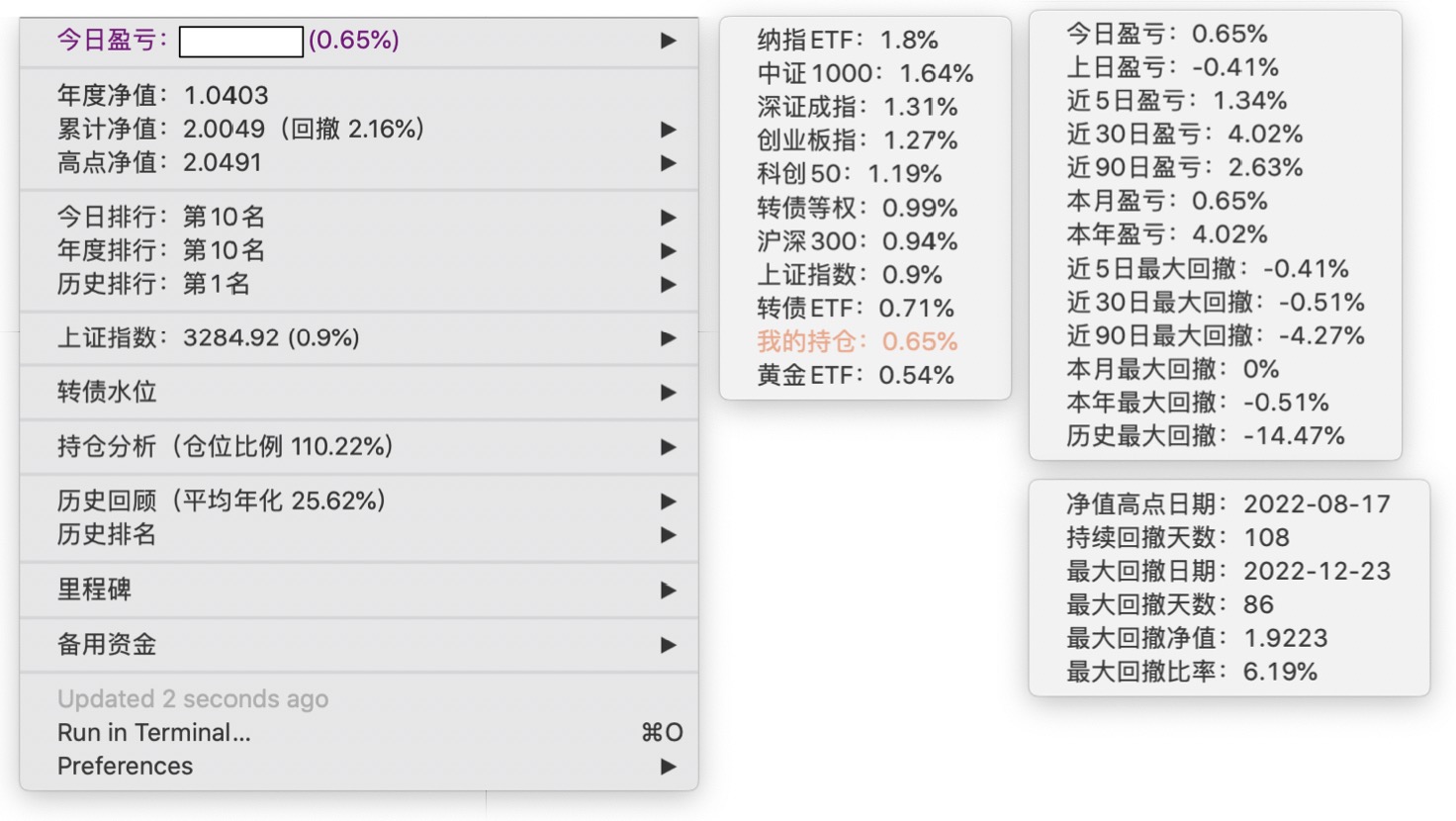Select Run in Terminal menu item
The height and width of the screenshot is (821, 1456).
(154, 733)
